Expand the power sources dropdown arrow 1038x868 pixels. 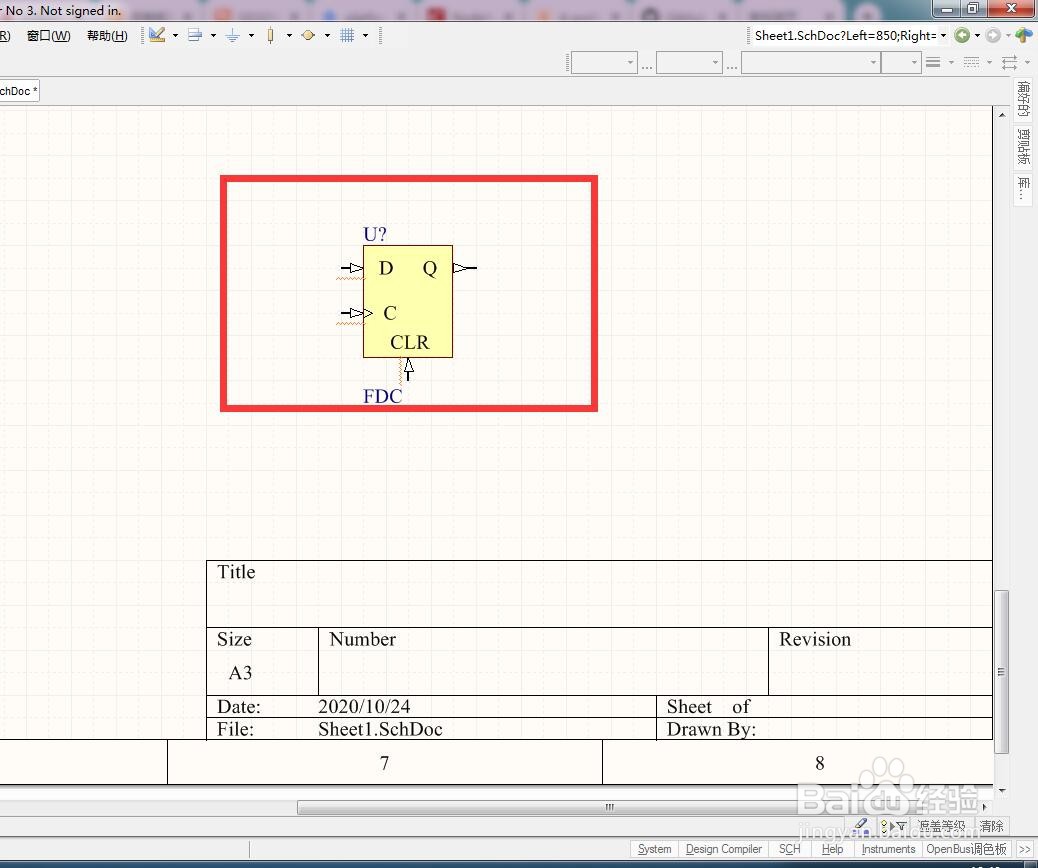251,36
